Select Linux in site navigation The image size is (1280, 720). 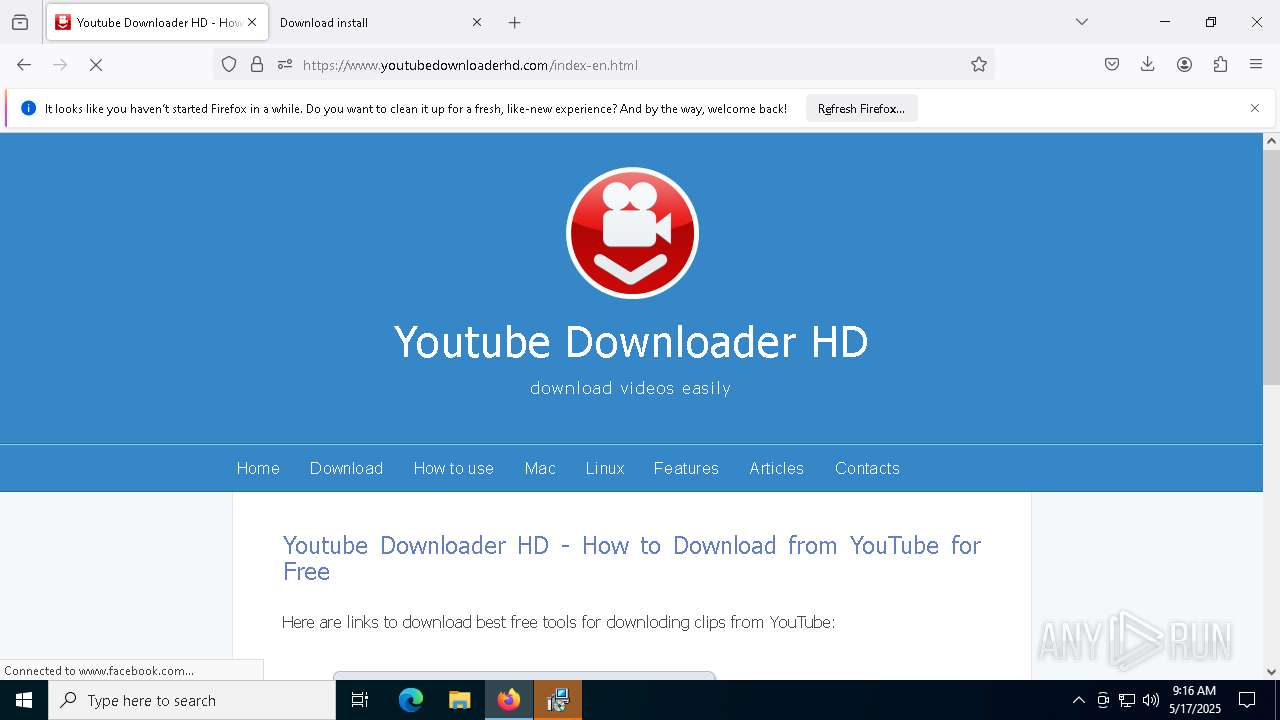click(x=605, y=468)
